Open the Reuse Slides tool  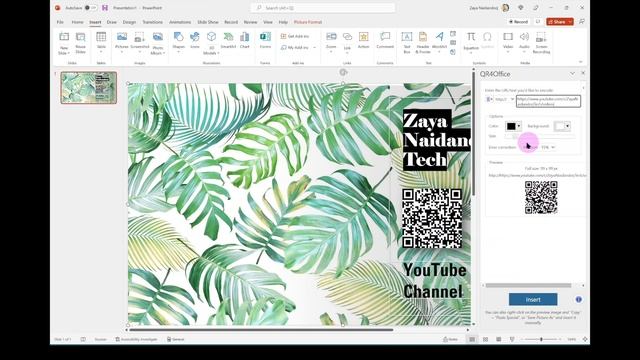click(80, 43)
